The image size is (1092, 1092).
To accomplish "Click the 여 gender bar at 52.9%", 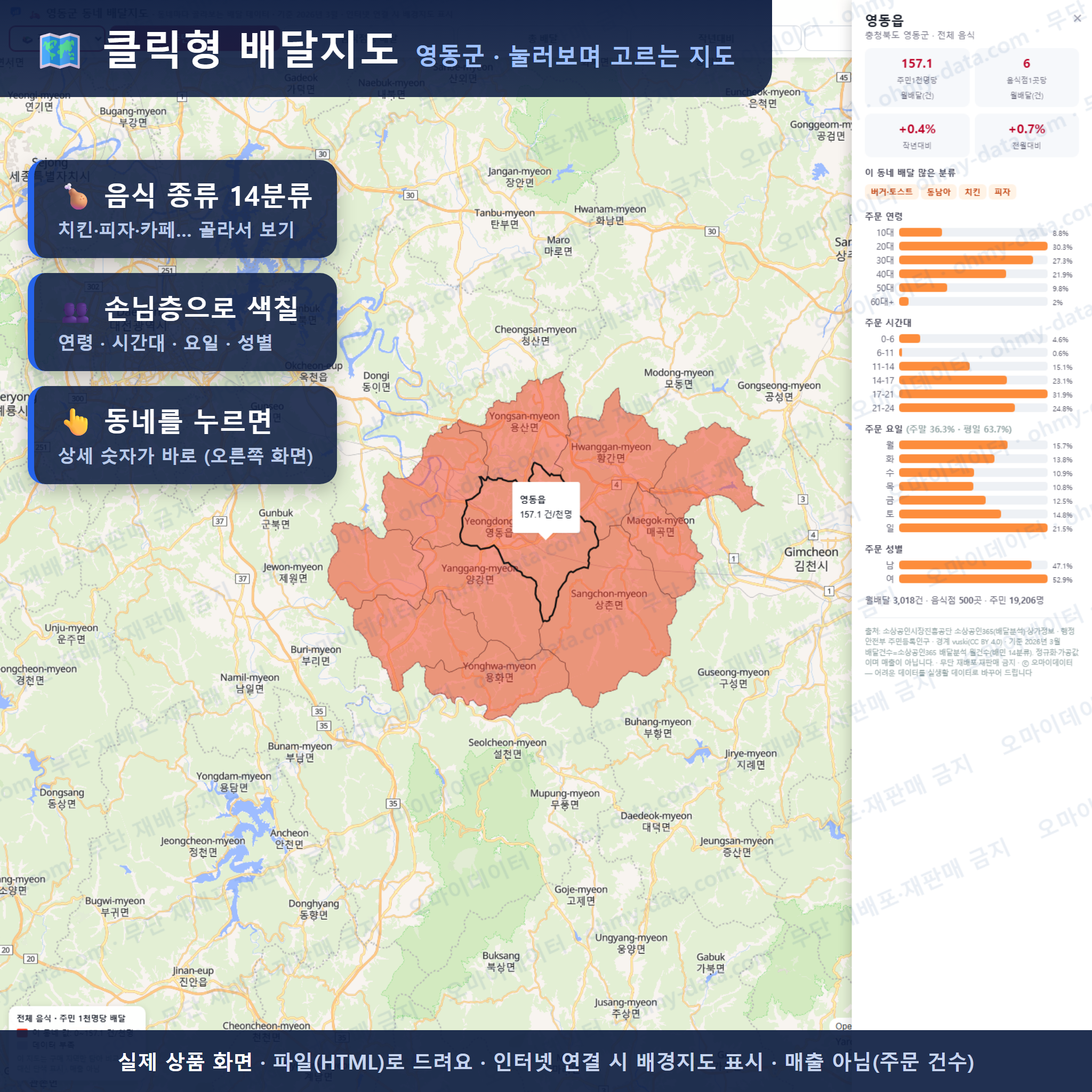I will pyautogui.click(x=973, y=580).
